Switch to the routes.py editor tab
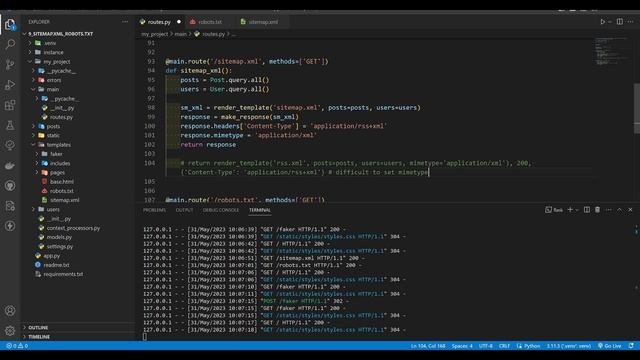Image resolution: width=640 pixels, height=360 pixels. point(159,22)
